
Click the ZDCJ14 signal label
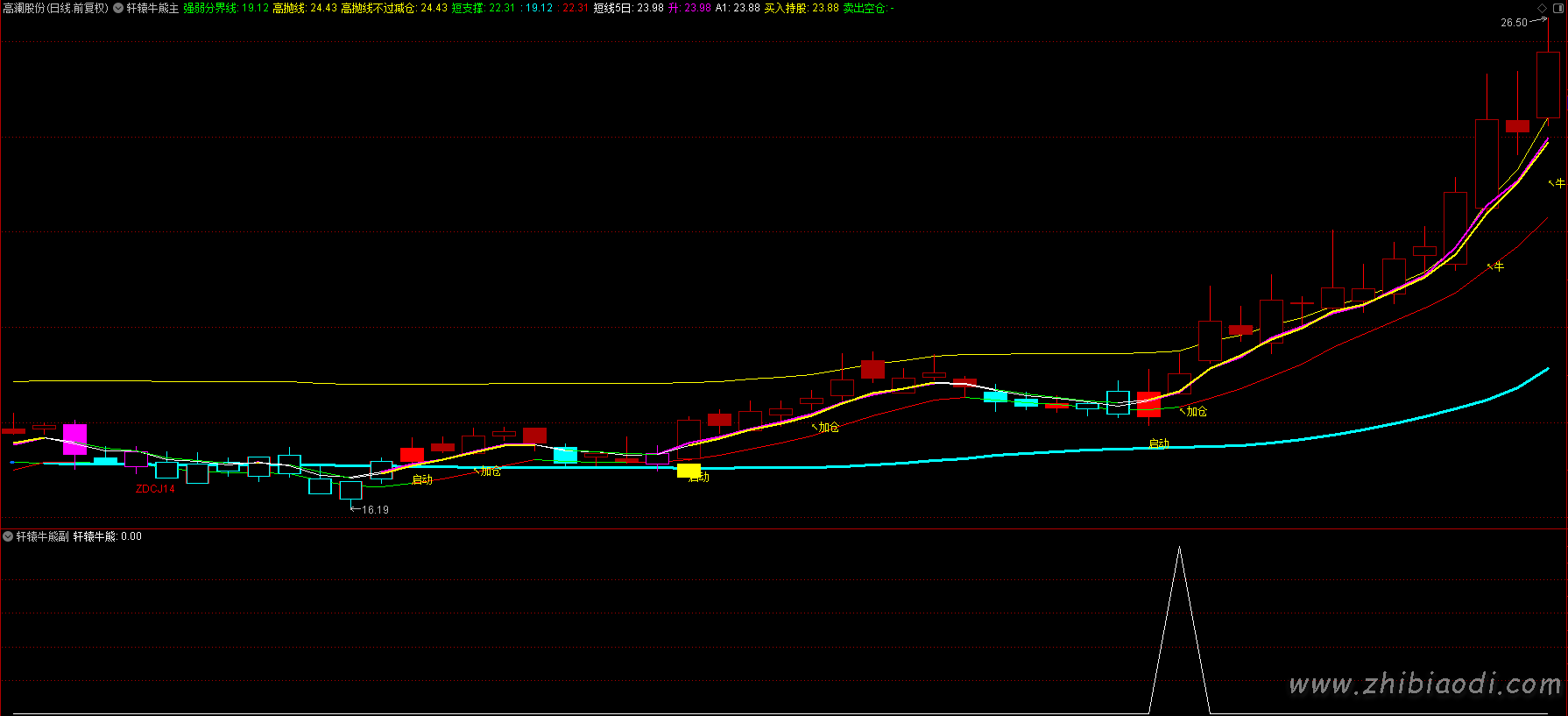pos(155,489)
